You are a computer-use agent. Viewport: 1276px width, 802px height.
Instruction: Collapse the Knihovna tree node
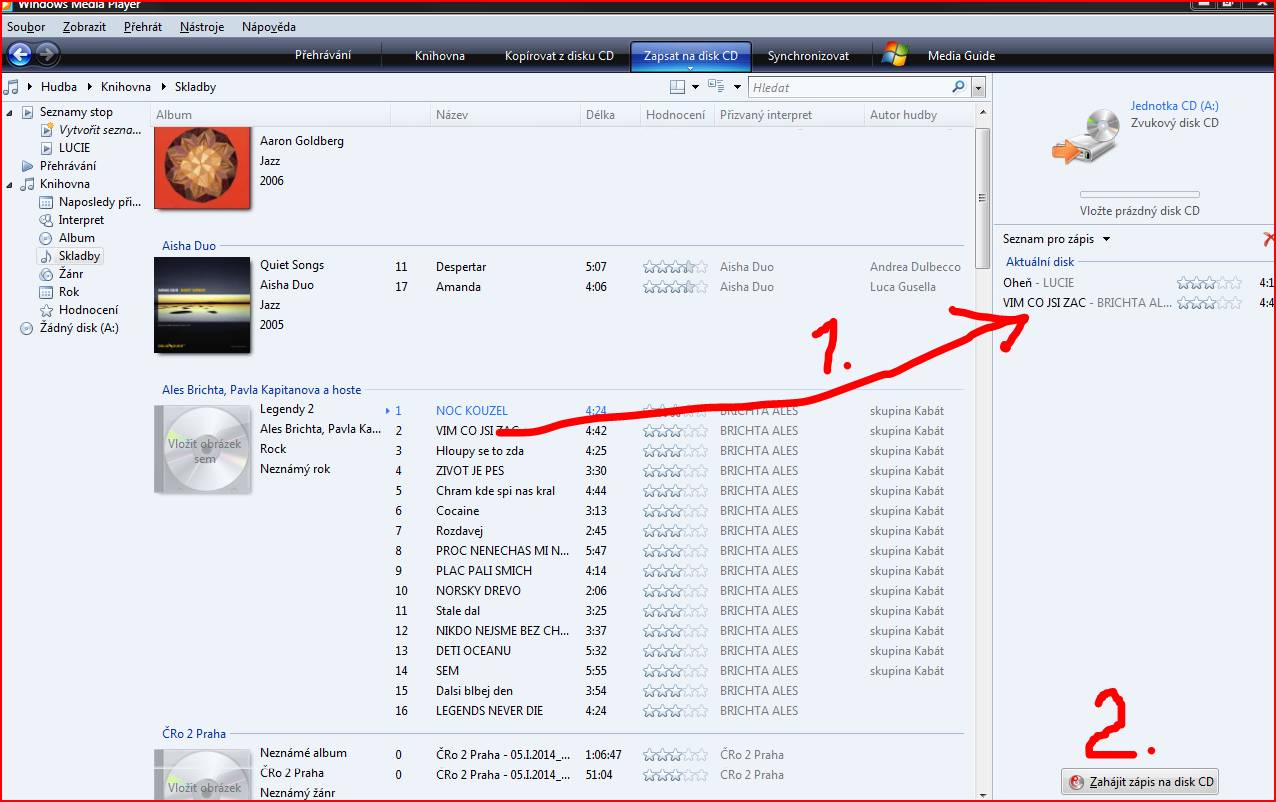(10, 184)
